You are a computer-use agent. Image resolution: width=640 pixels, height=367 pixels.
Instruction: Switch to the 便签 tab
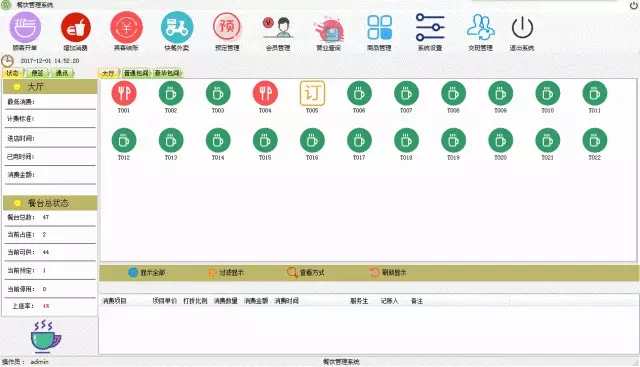click(38, 73)
